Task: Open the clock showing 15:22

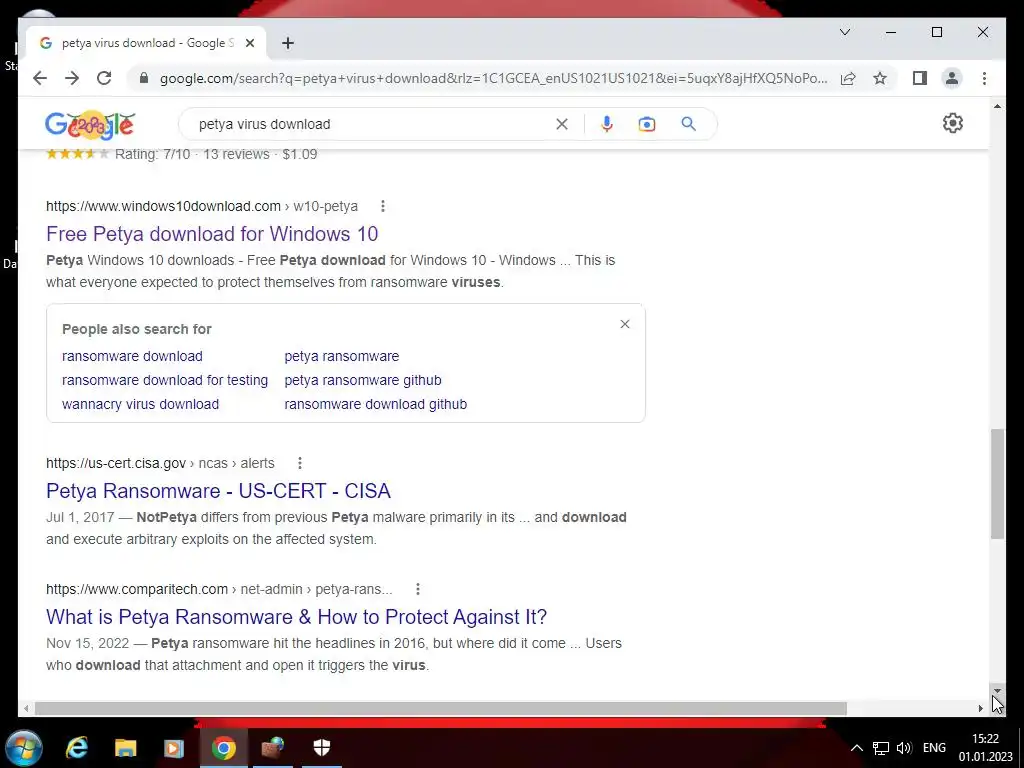Action: [985, 748]
